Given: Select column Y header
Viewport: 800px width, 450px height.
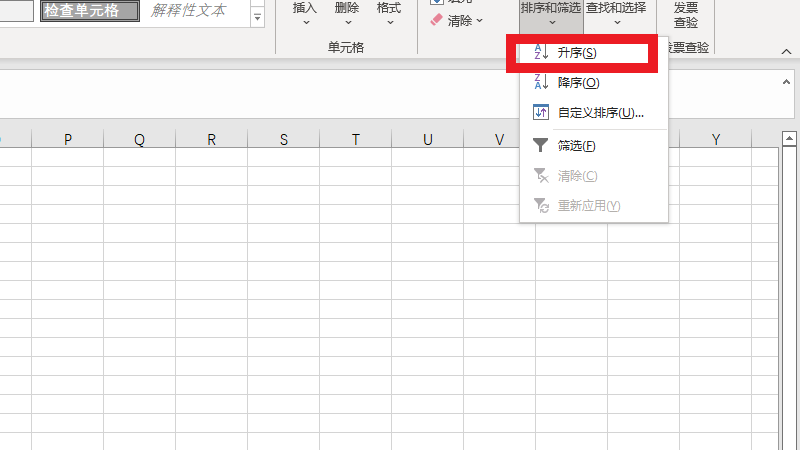Looking at the screenshot, I should pos(715,140).
